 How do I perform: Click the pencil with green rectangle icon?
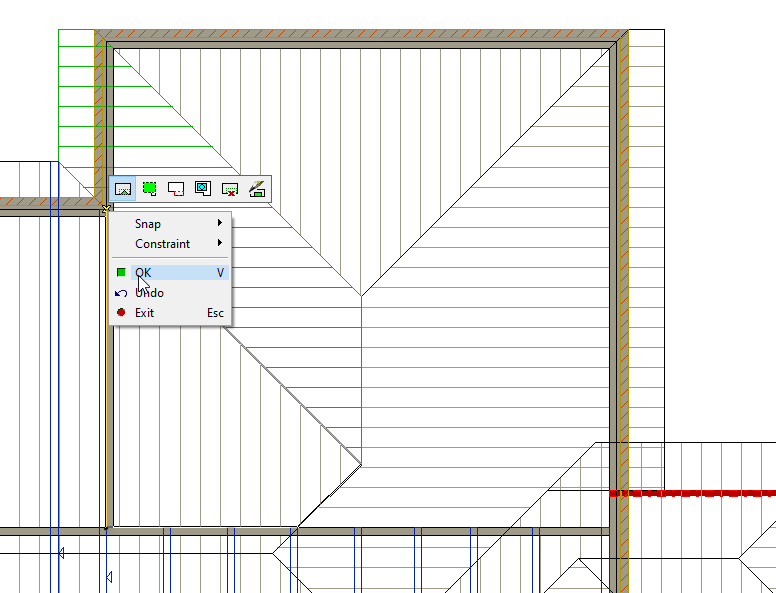point(257,188)
